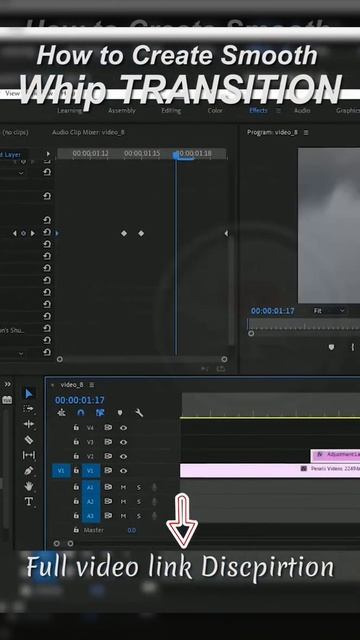Open Effects workspace menu icon

pyautogui.click(x=278, y=111)
